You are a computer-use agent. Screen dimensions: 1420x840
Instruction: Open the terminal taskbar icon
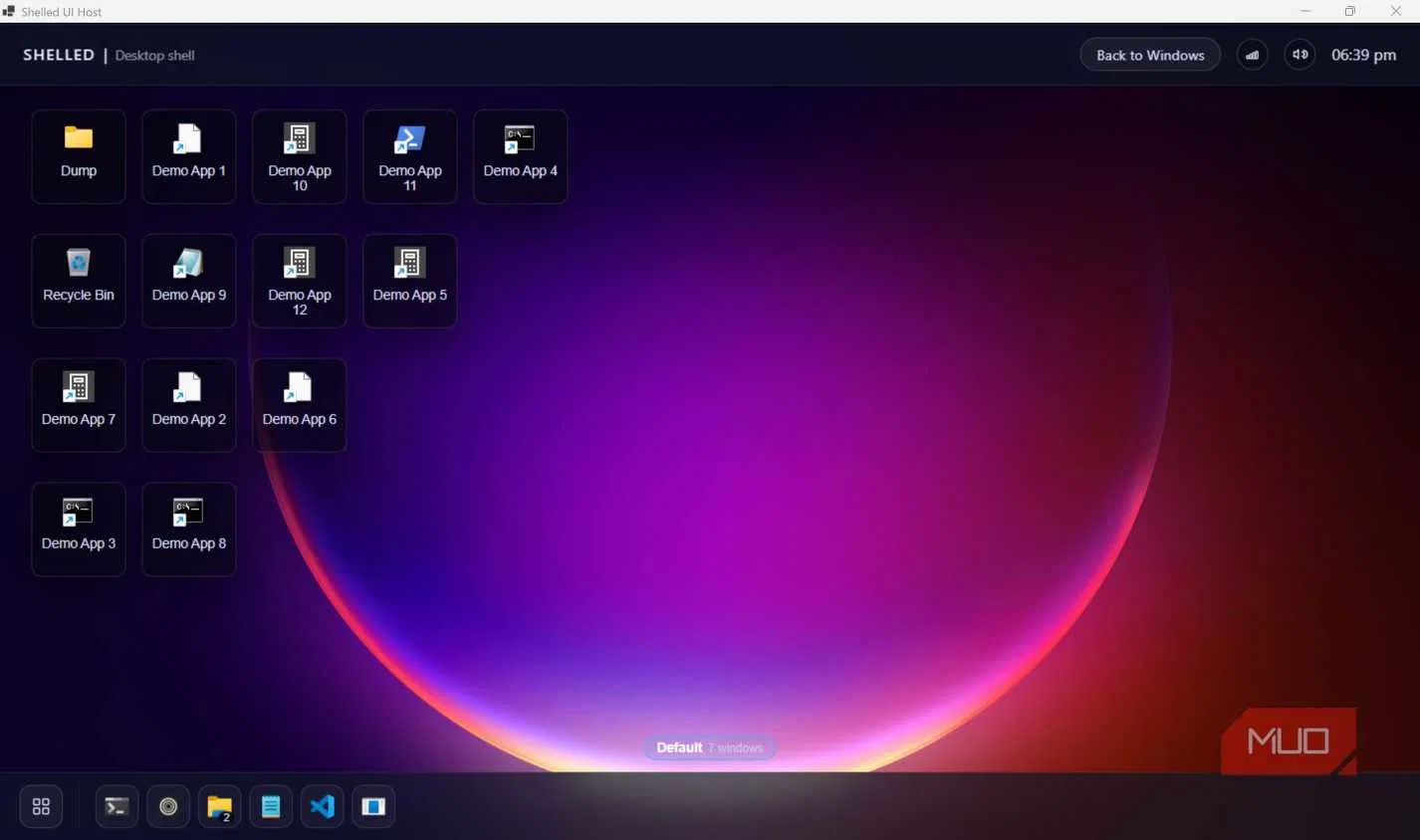117,806
